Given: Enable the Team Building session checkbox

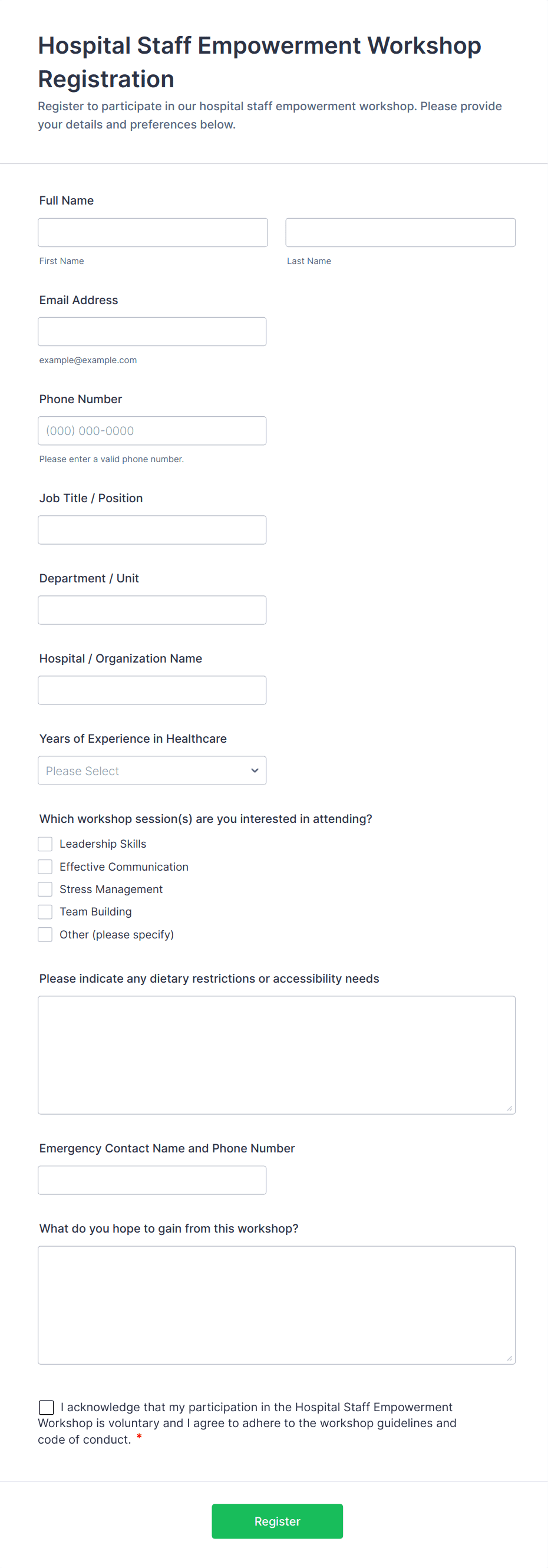Looking at the screenshot, I should click(45, 912).
